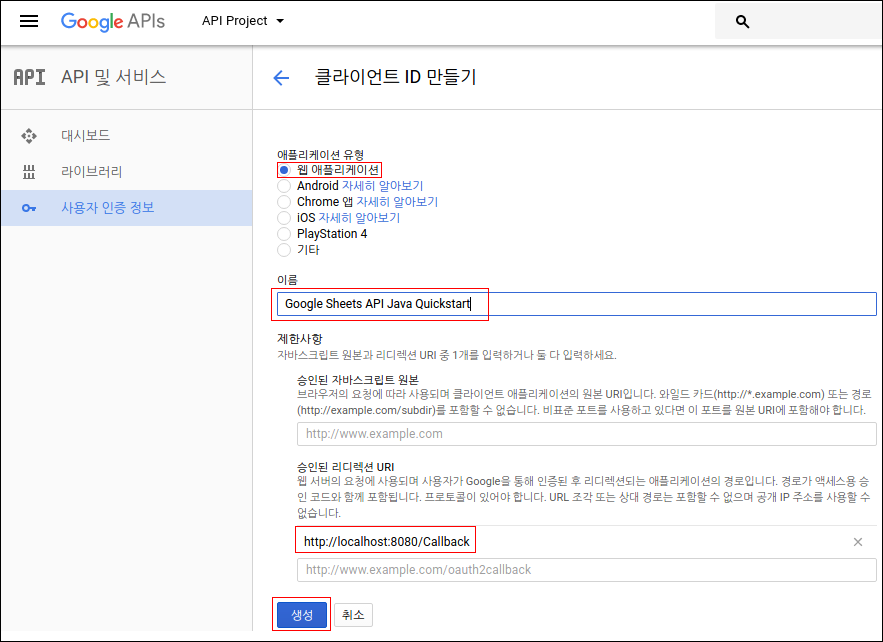Viewport: 883px width, 642px height.
Task: Select the Chrome 앱 application type
Action: pyautogui.click(x=284, y=202)
